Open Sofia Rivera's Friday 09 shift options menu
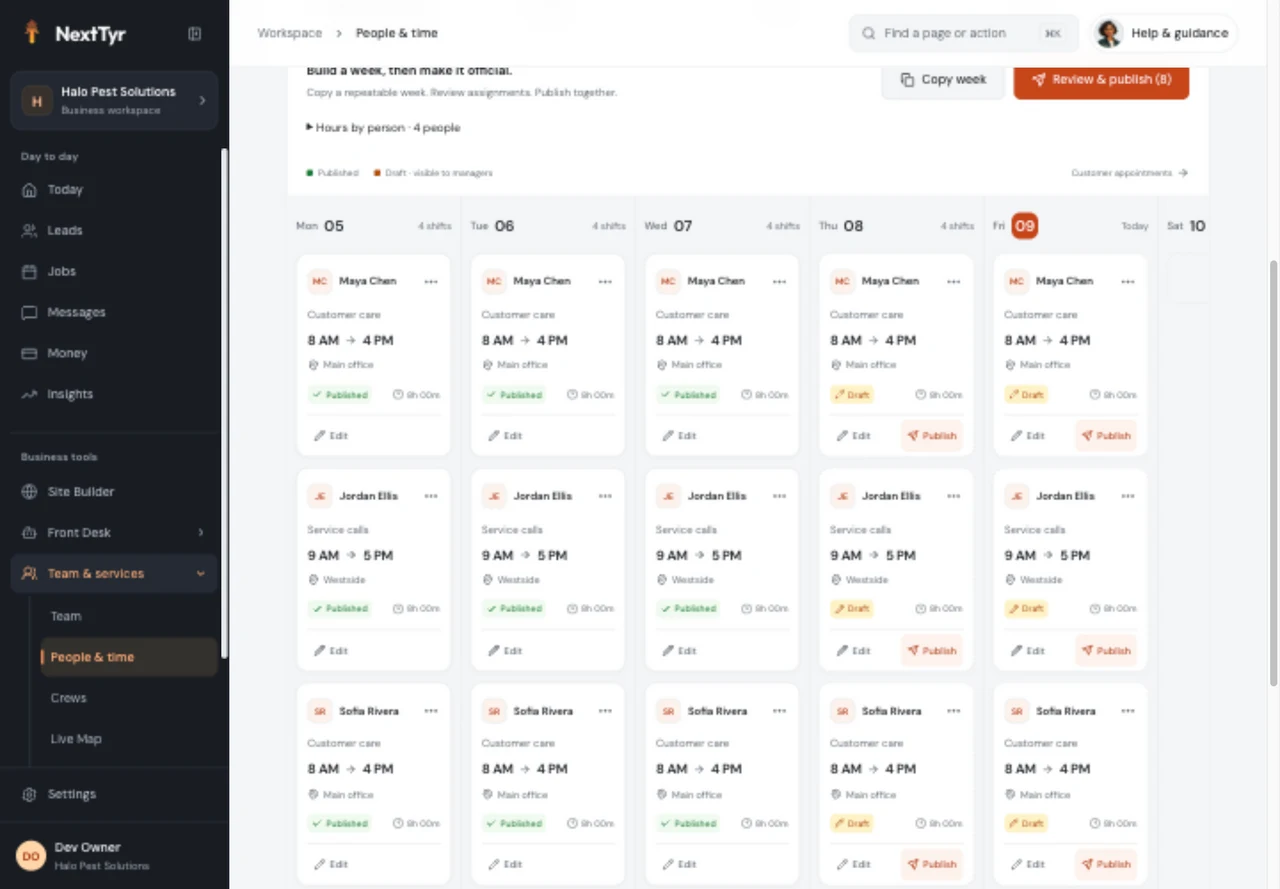The width and height of the screenshot is (1280, 889). tap(1127, 711)
